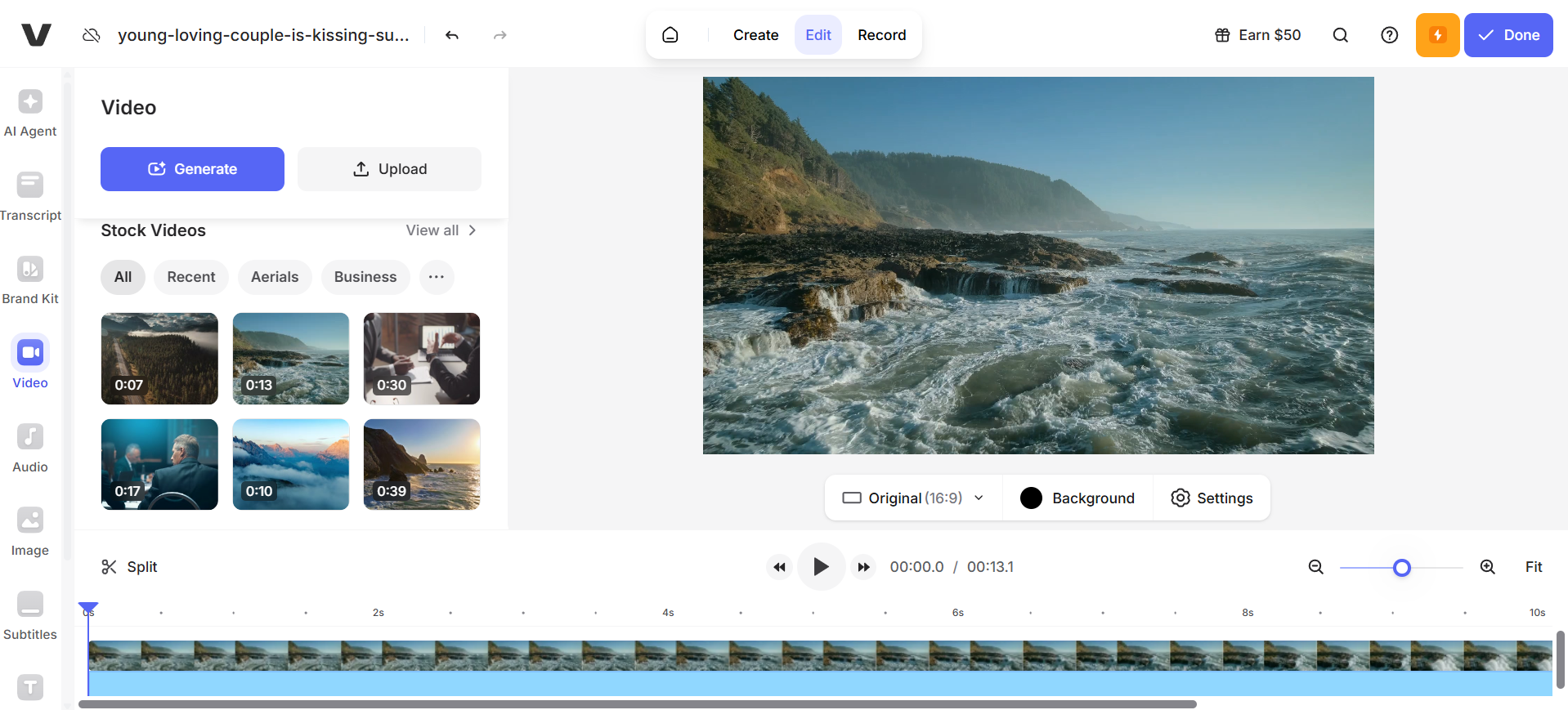The height and width of the screenshot is (710, 1568).
Task: Click Earn $50 referral button
Action: pos(1257,35)
